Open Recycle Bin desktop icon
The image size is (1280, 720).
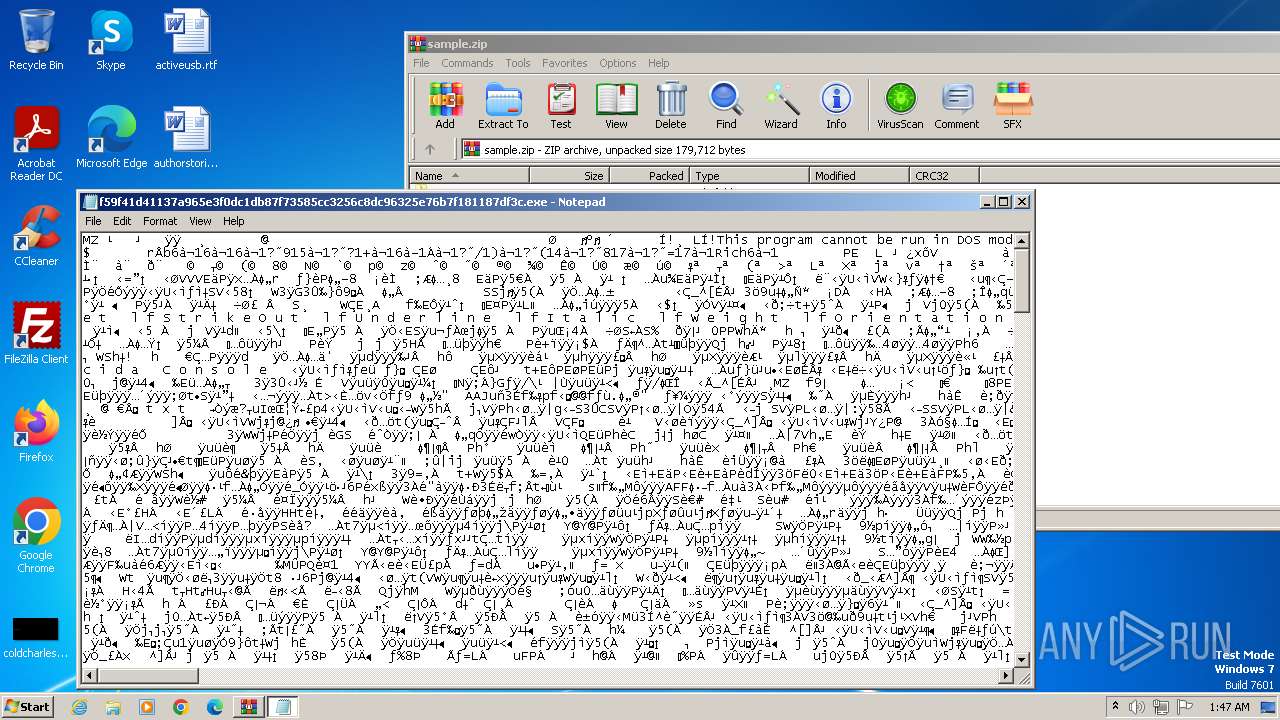36,40
